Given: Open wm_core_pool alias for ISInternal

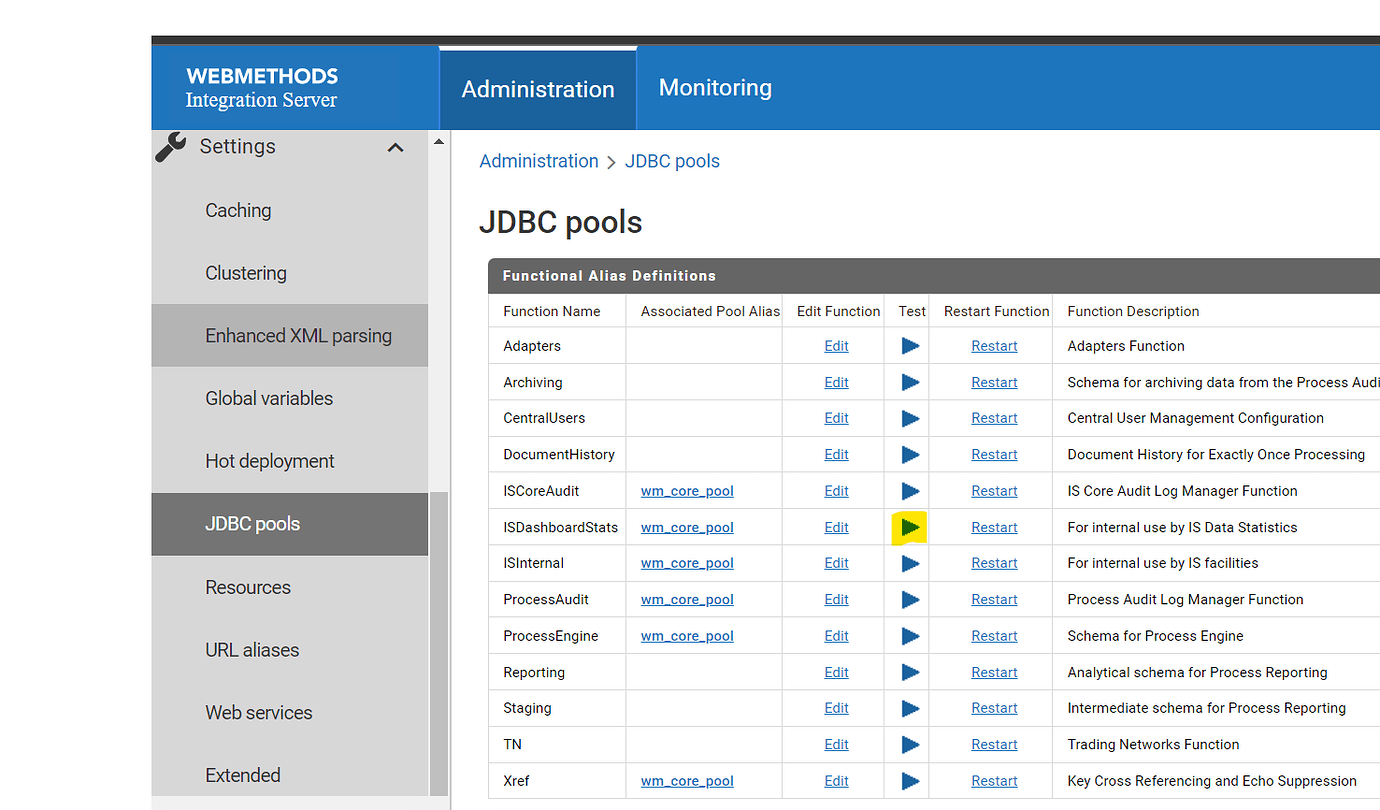Looking at the screenshot, I should [687, 563].
